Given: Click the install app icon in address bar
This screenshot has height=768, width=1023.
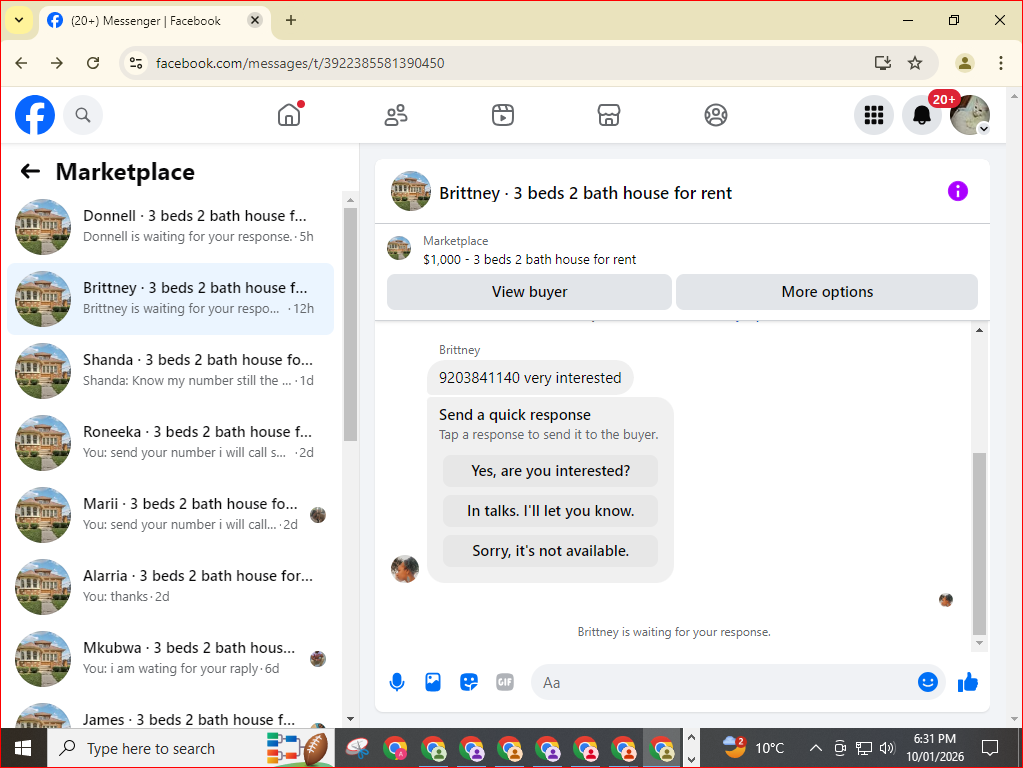Looking at the screenshot, I should point(883,63).
